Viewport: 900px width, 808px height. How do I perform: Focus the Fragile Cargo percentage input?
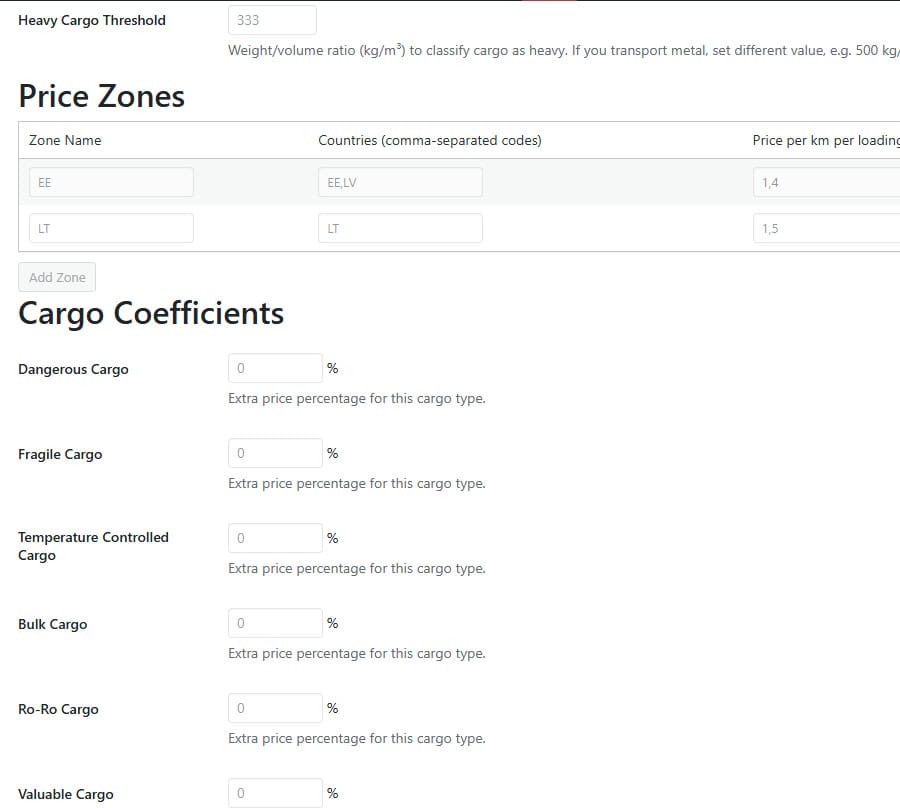(x=276, y=453)
